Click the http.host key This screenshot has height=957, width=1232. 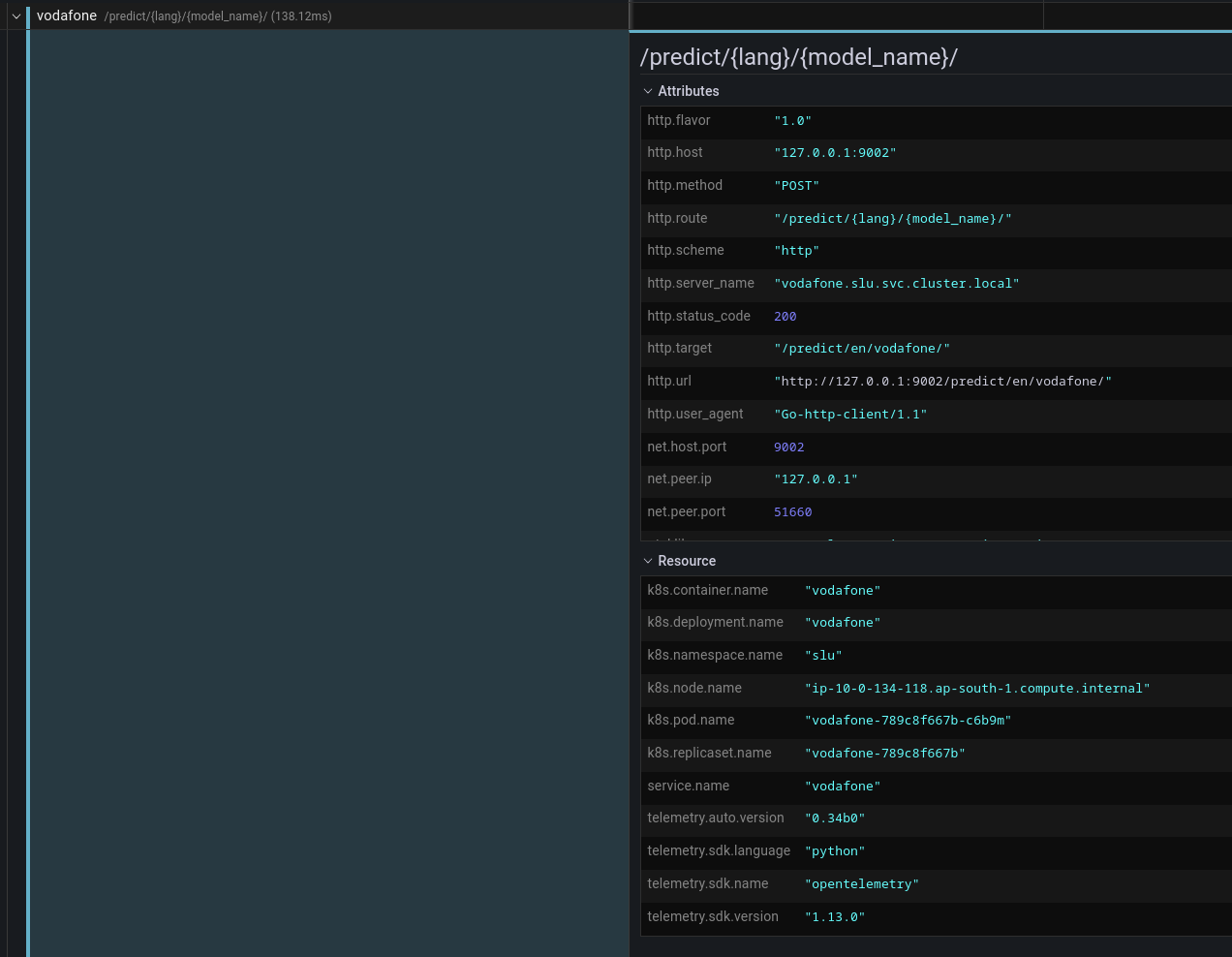click(x=675, y=152)
